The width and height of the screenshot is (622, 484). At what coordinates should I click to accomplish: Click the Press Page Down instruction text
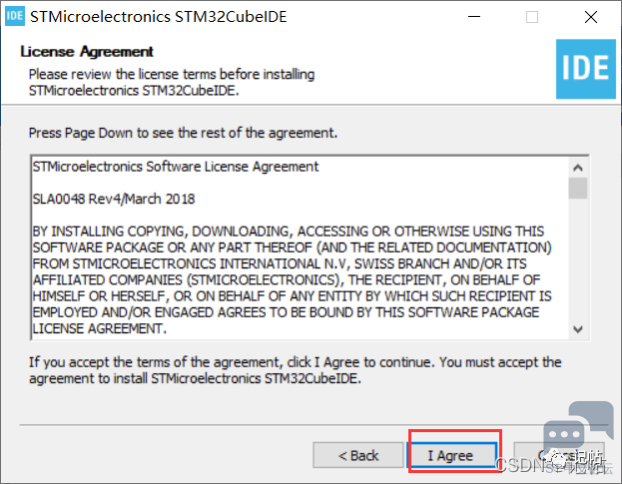point(183,133)
